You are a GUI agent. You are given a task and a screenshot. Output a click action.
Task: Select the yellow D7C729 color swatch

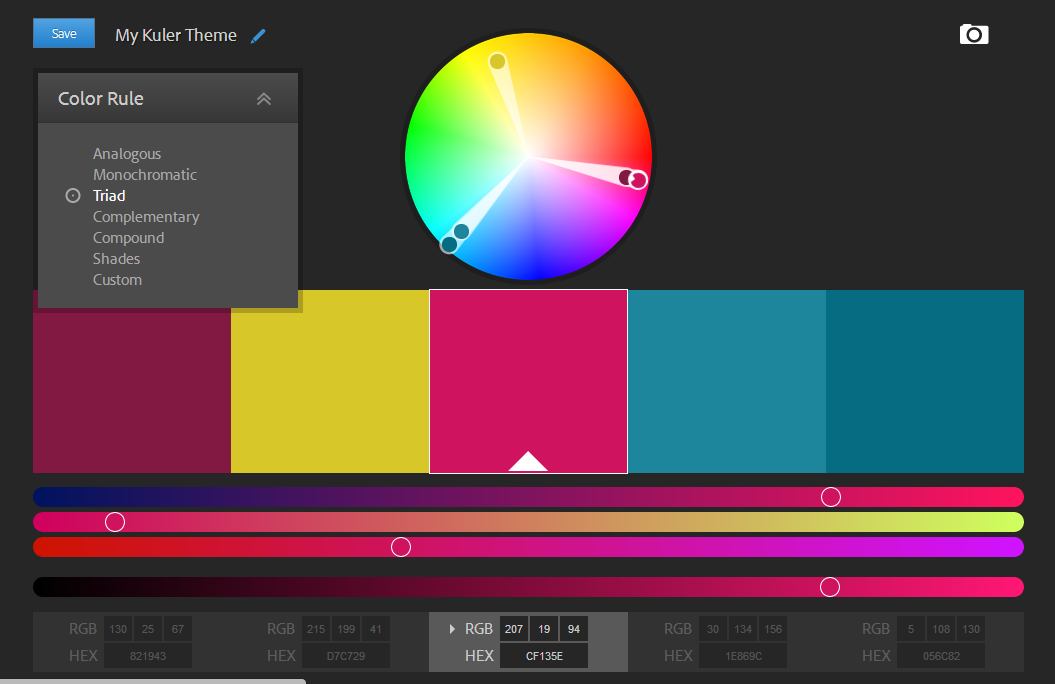click(330, 381)
